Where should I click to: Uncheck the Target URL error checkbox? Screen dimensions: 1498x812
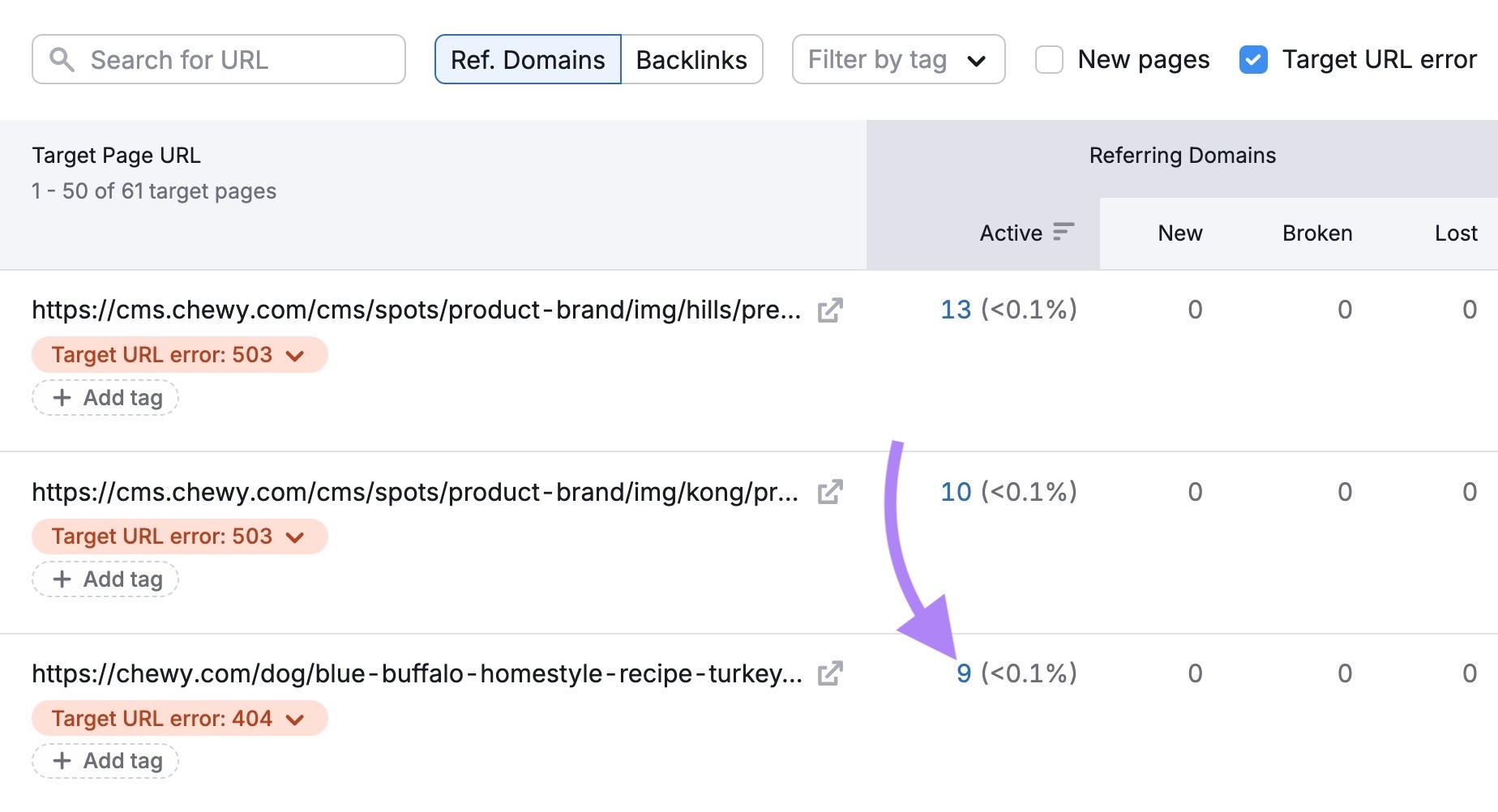[1253, 59]
